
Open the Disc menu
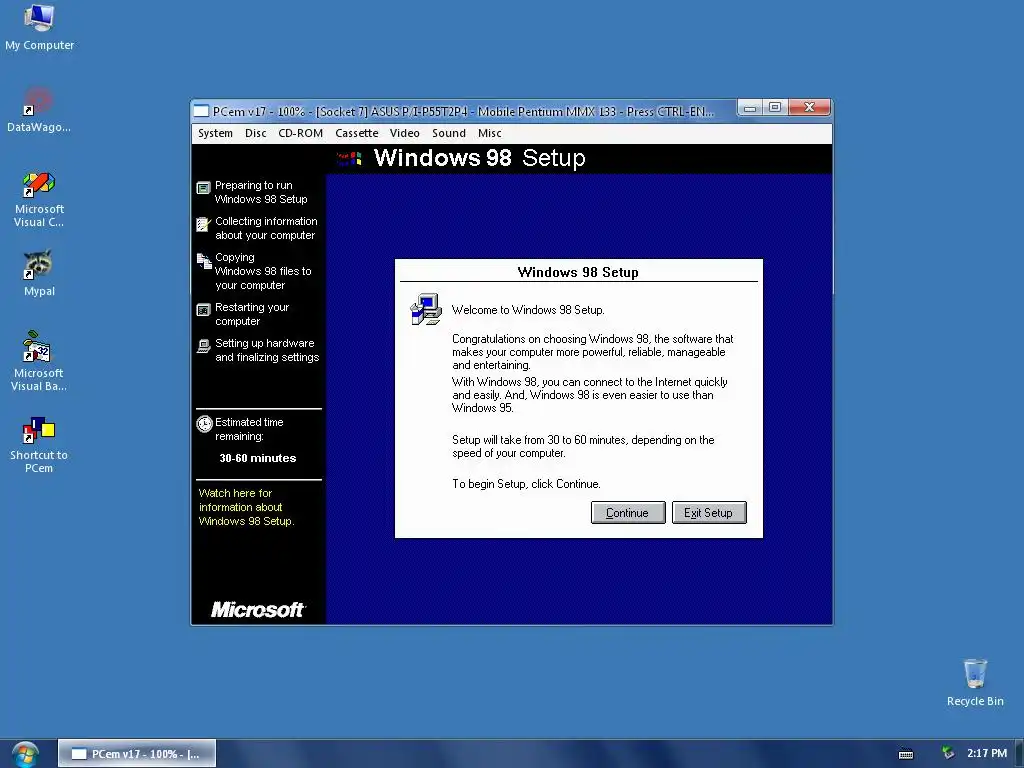point(255,133)
